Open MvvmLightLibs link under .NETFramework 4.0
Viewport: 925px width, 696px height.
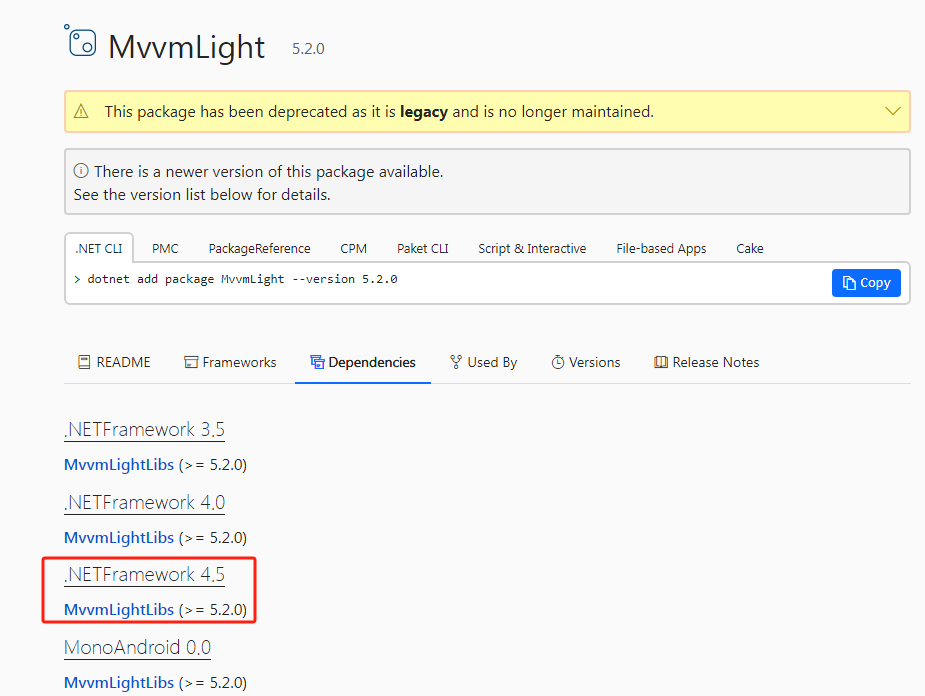119,538
